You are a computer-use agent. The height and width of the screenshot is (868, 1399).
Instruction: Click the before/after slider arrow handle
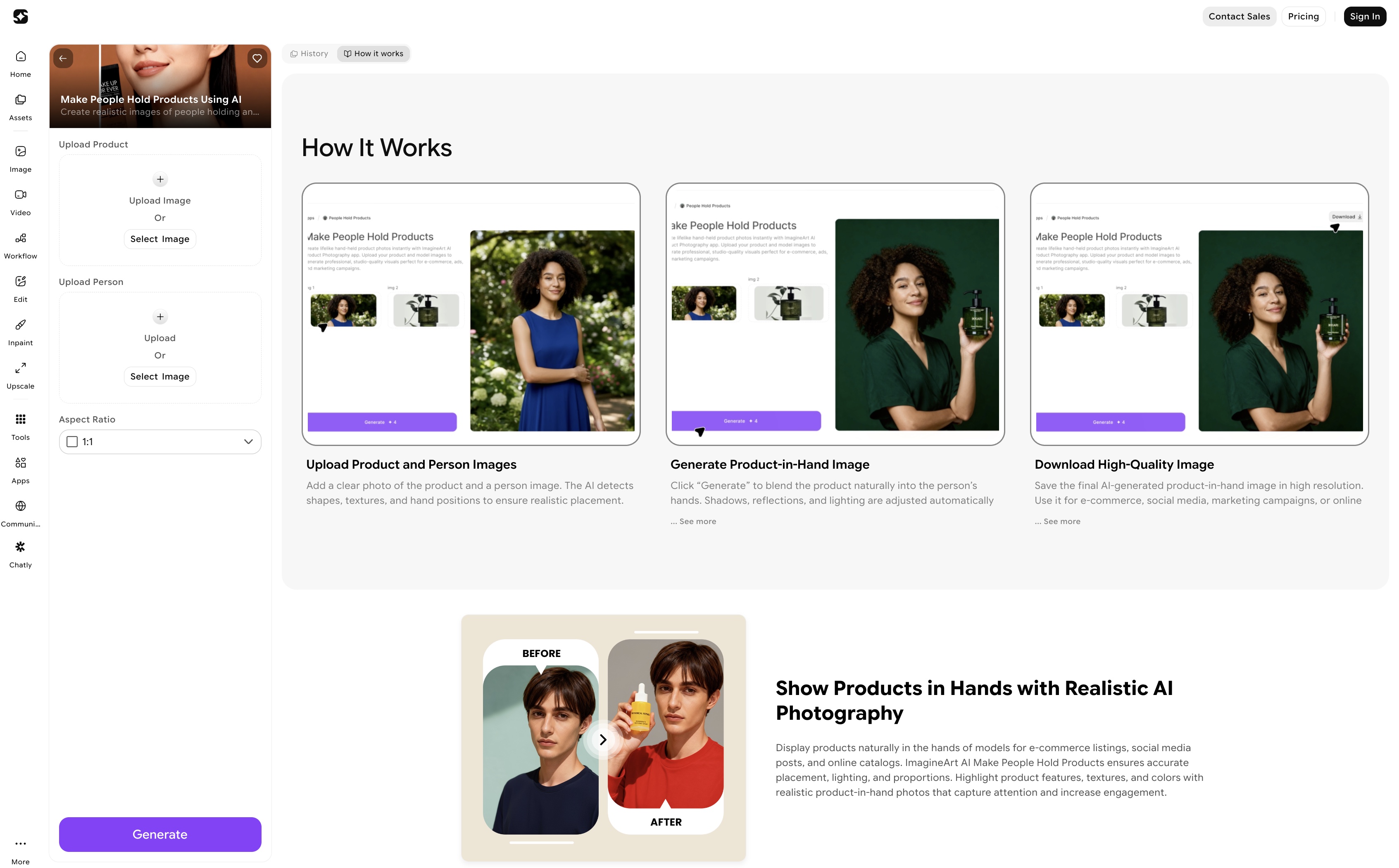[x=602, y=740]
